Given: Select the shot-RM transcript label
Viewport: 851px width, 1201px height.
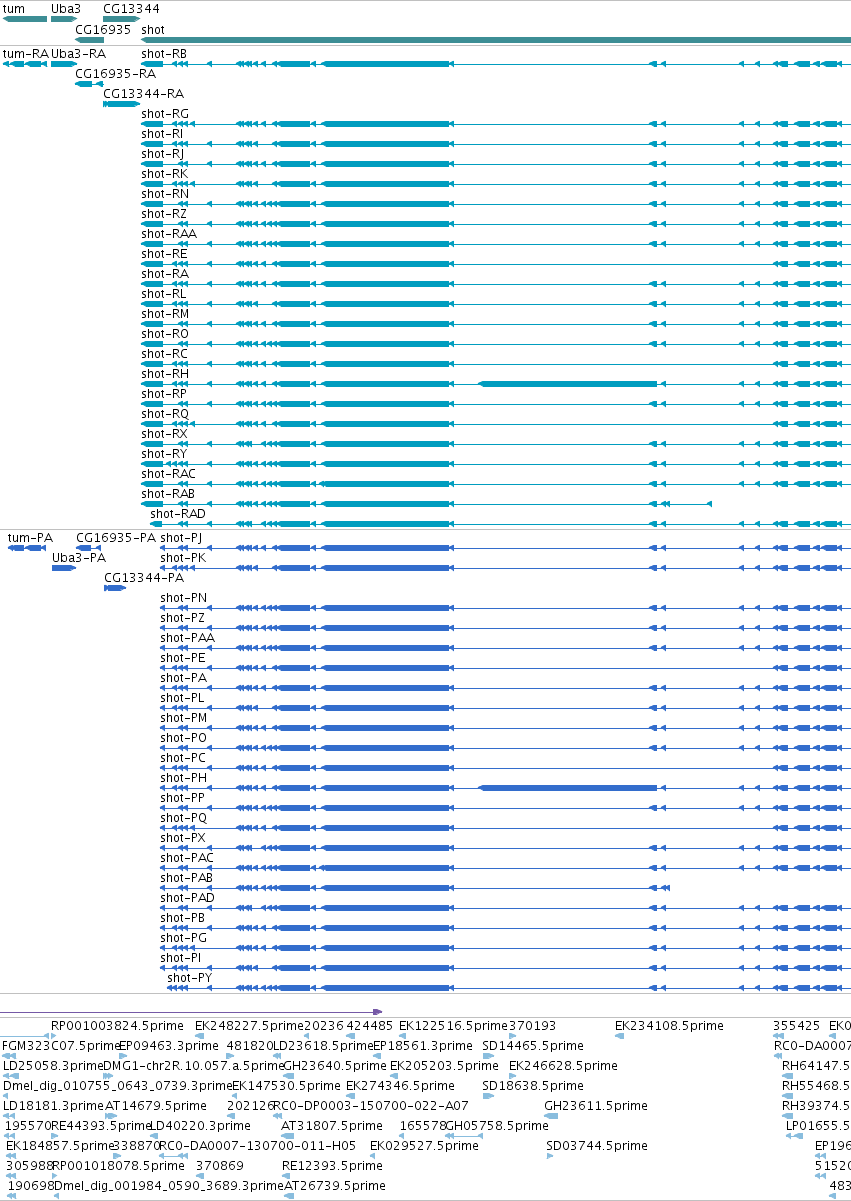Looking at the screenshot, I should coord(165,314).
